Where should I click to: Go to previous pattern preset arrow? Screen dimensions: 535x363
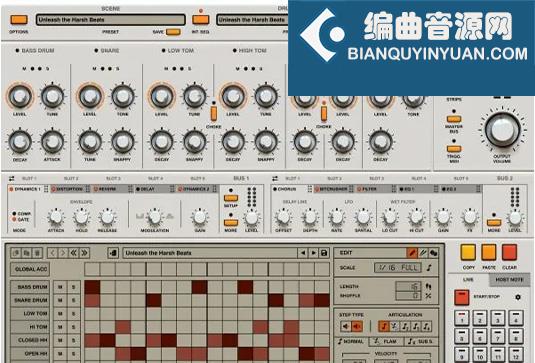(303, 253)
